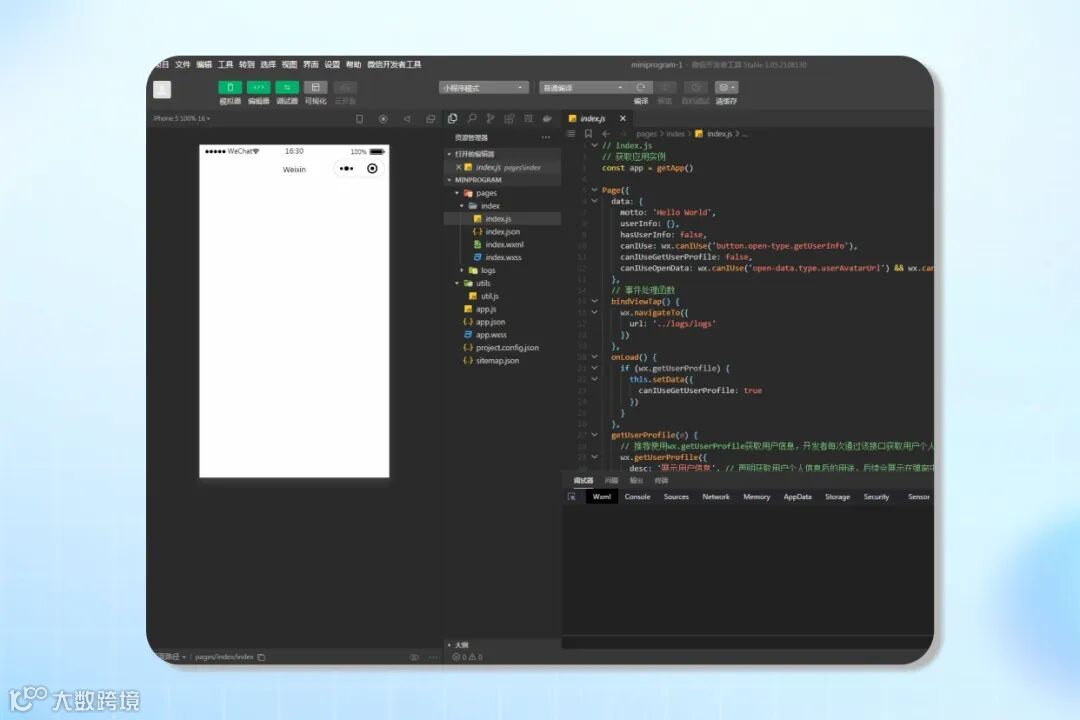1080x720 pixels.
Task: Click the 清缓存 clear cache button
Action: 726,88
